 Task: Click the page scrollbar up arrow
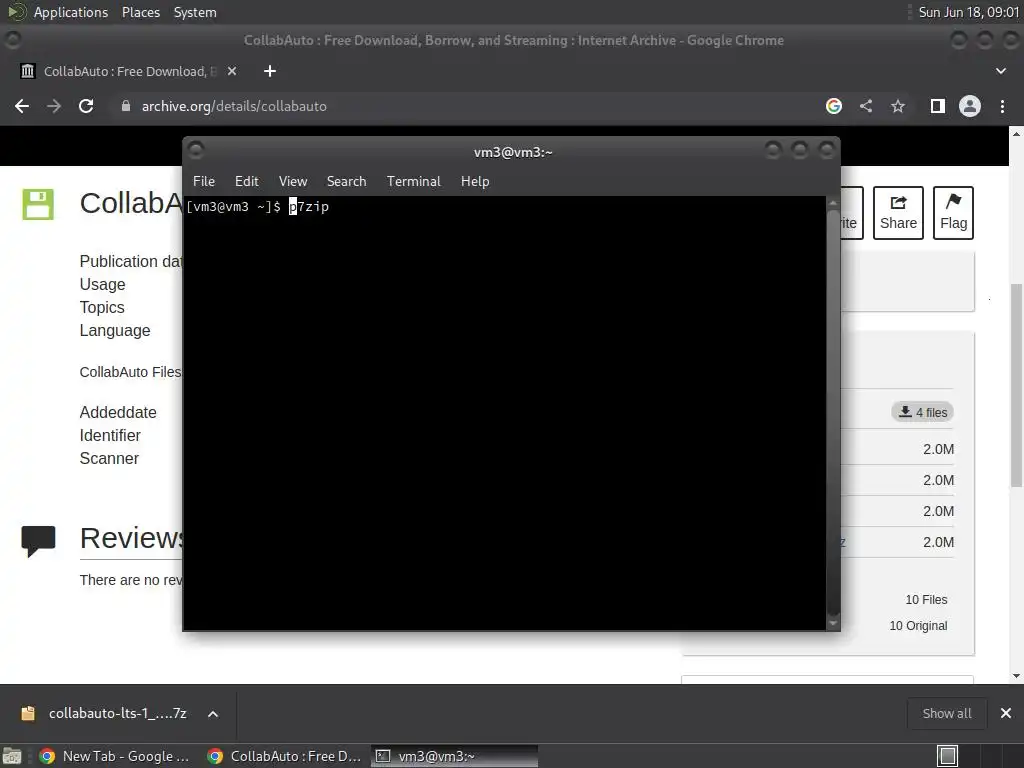pyautogui.click(x=1016, y=133)
